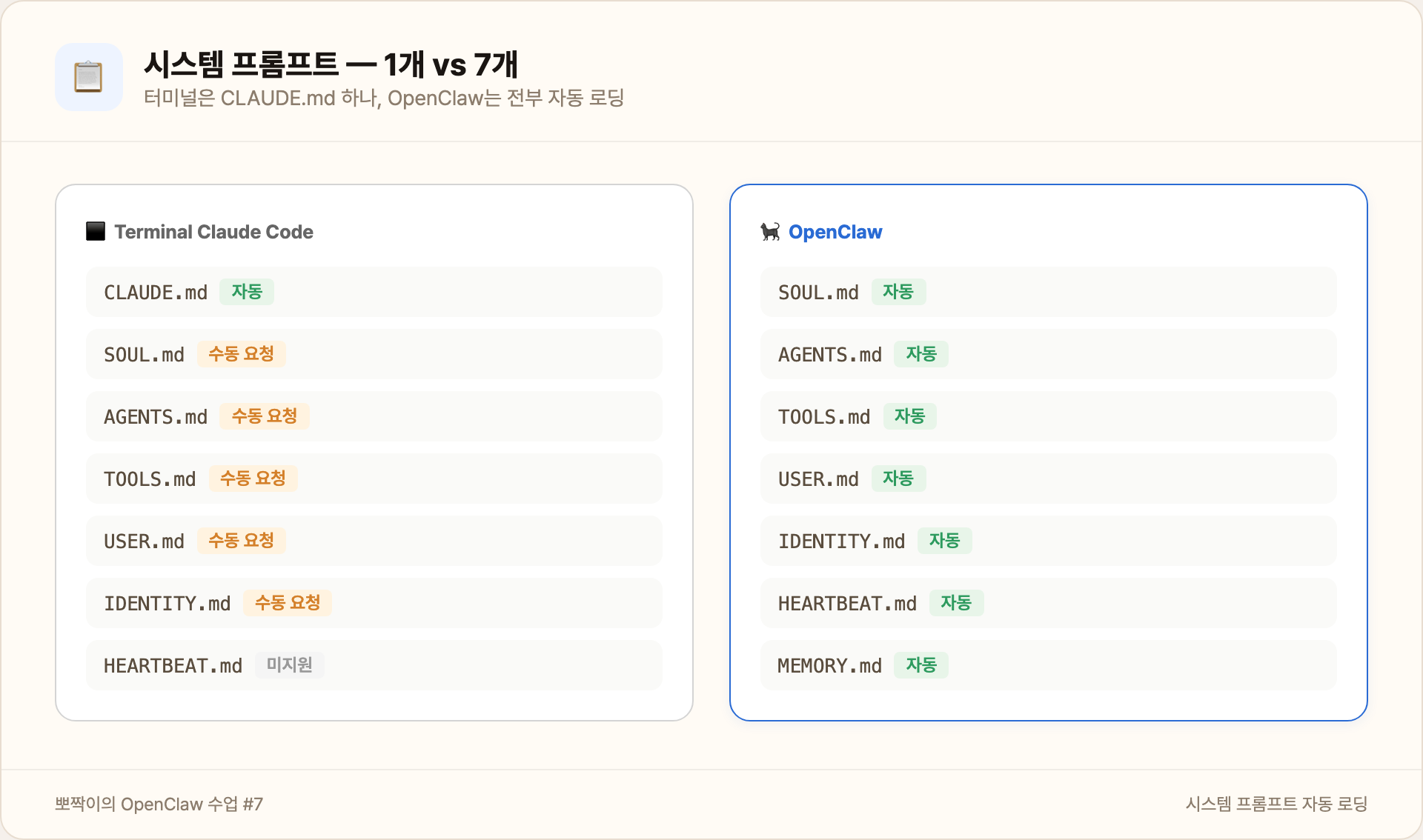Click the clipboard icon in the header
The height and width of the screenshot is (840, 1423).
pos(89,76)
